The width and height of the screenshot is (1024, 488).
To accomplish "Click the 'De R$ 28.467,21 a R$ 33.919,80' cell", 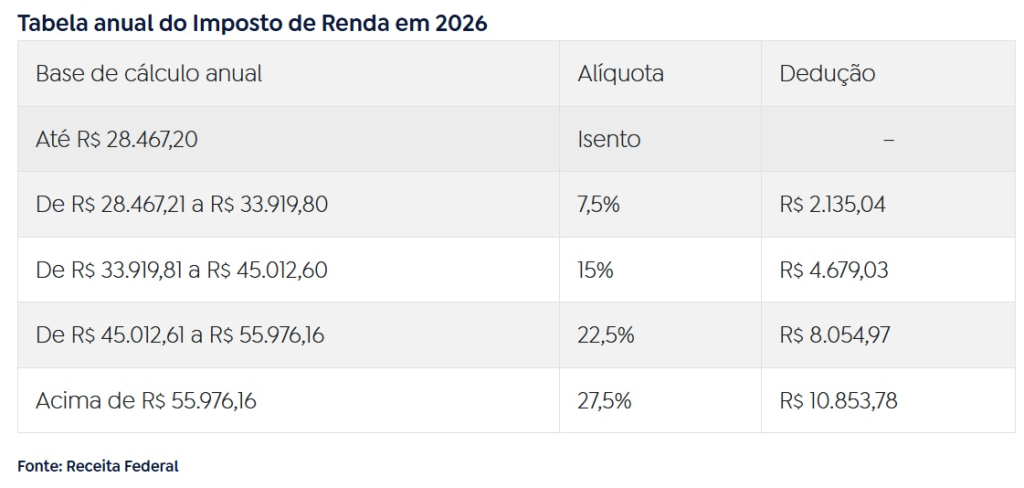I will (182, 205).
